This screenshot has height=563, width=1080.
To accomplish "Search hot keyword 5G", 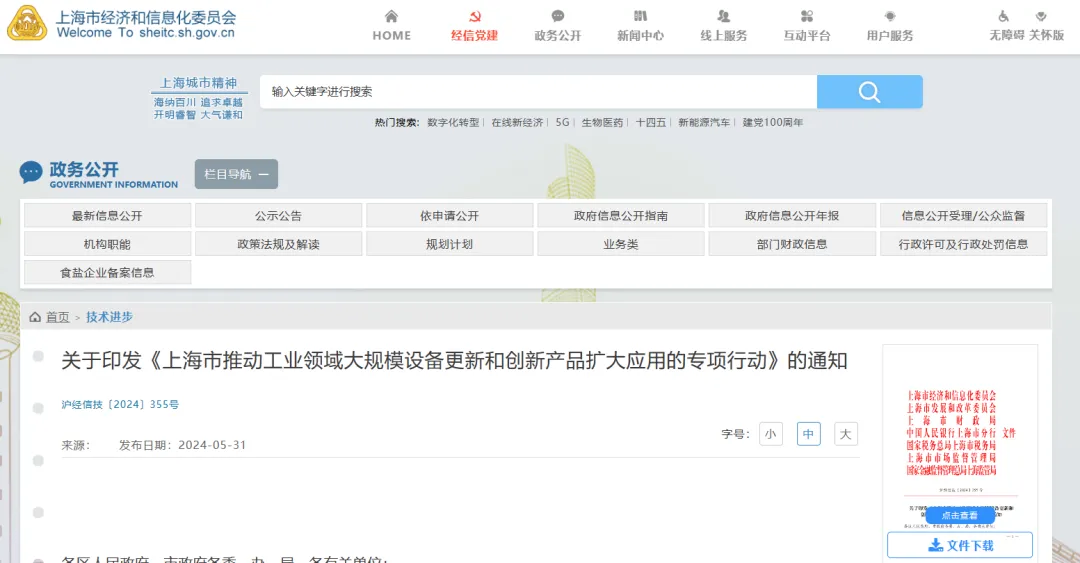I will (x=562, y=122).
